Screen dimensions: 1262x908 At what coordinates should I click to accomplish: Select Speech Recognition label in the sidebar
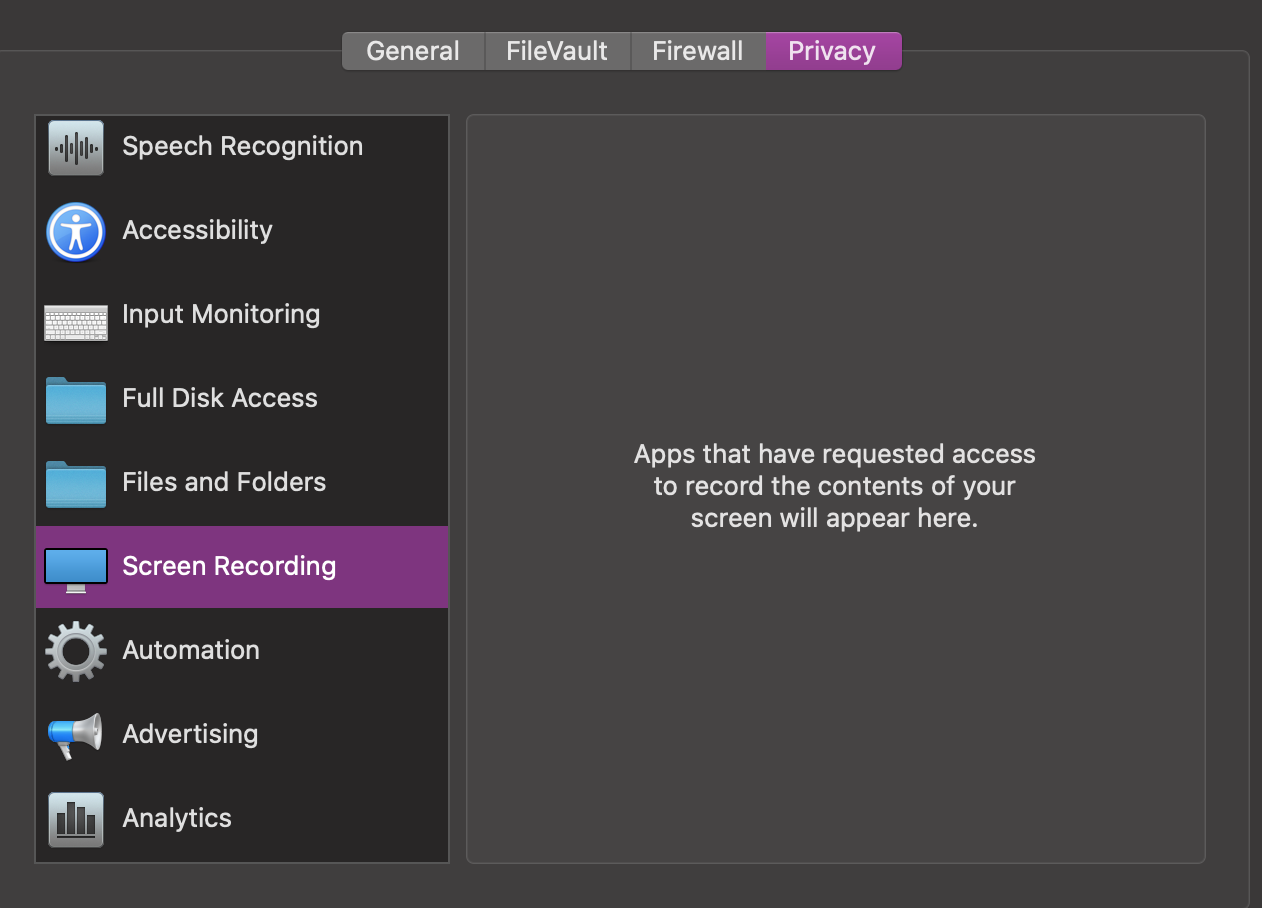[x=242, y=146]
